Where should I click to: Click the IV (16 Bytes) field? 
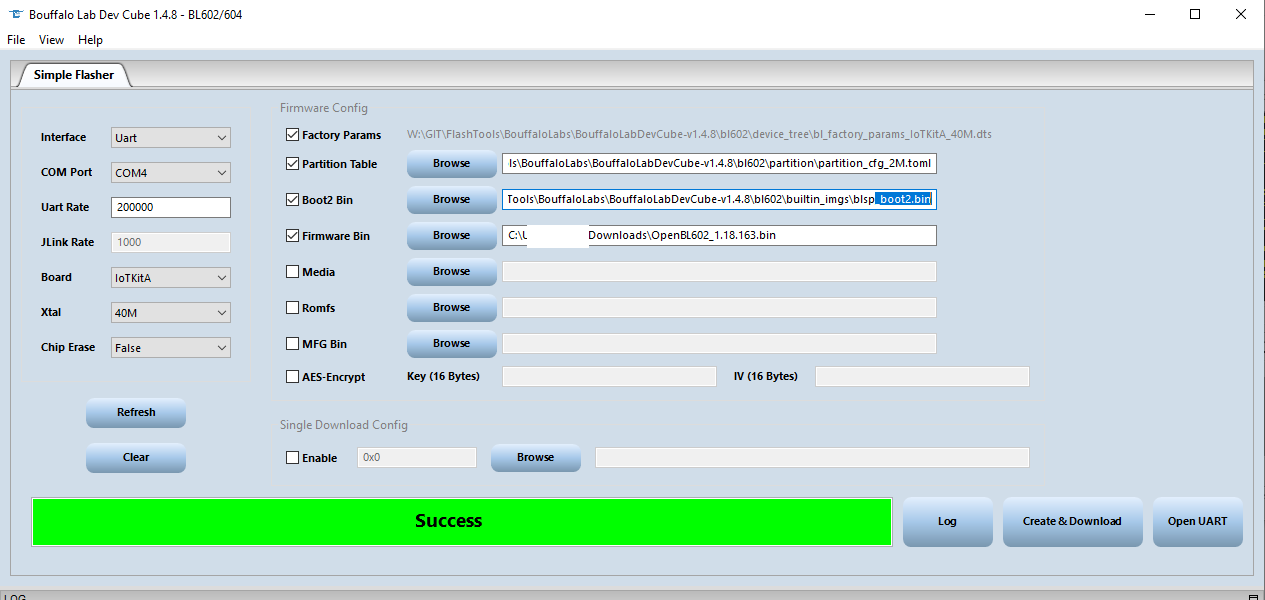[x=922, y=377]
